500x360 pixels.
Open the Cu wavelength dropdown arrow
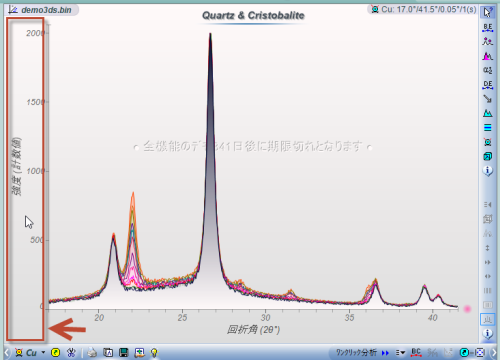43,352
